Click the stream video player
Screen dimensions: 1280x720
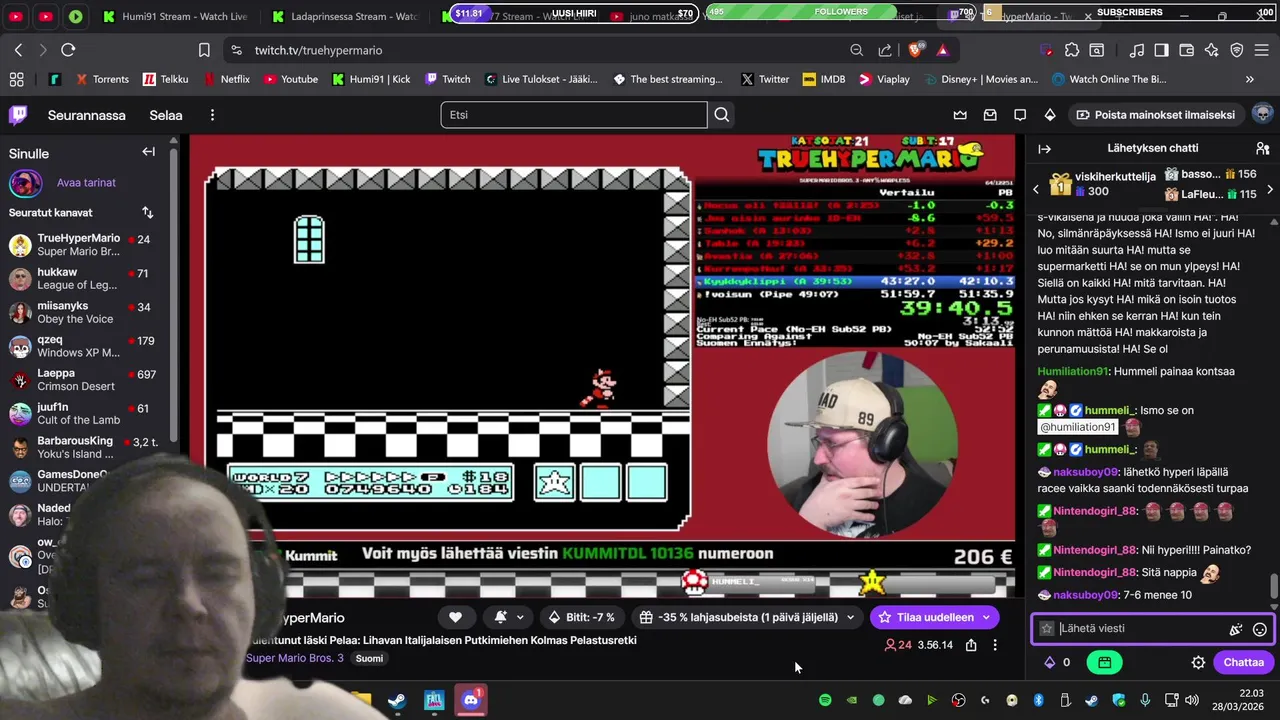click(602, 365)
